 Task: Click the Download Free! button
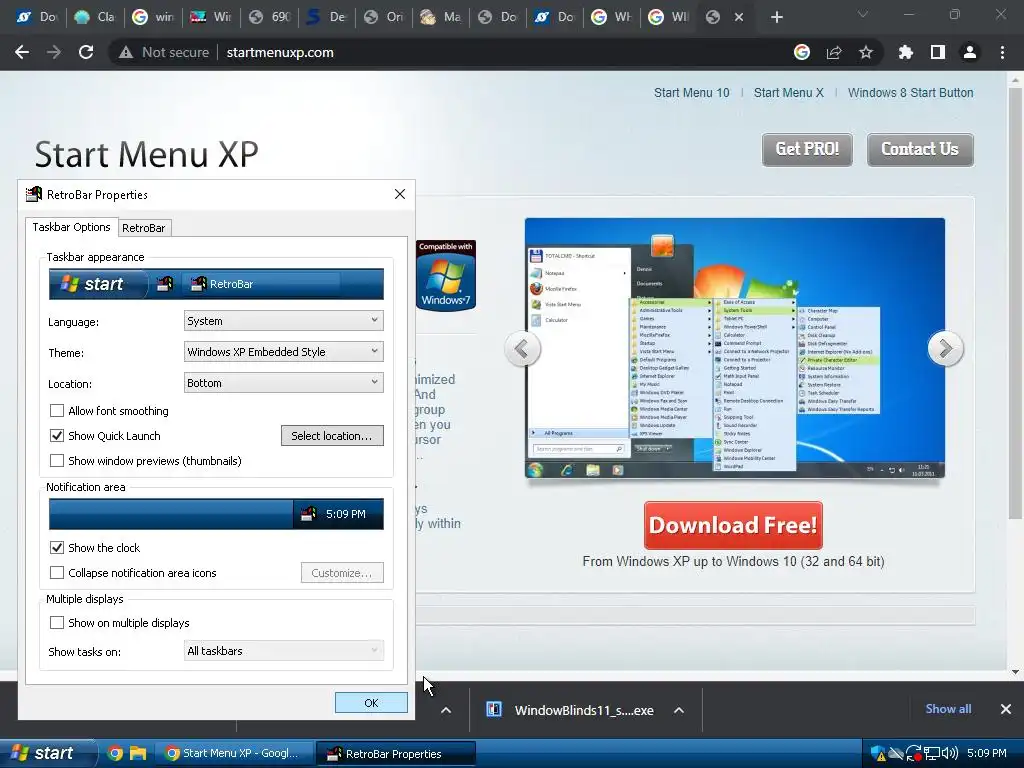(733, 525)
